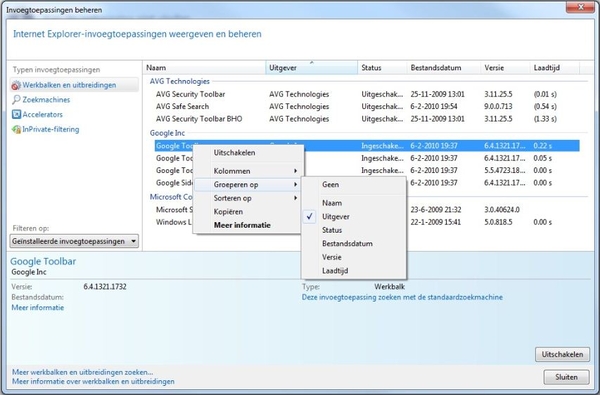Select InPrivate-filtering add-on type
600x395 pixels.
tap(51, 129)
